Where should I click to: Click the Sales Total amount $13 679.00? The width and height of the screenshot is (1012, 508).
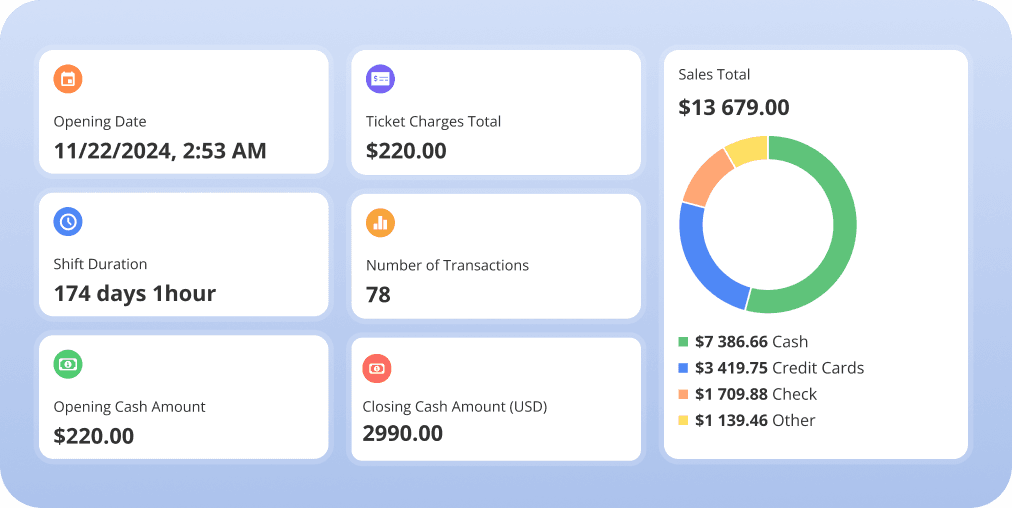tap(734, 107)
